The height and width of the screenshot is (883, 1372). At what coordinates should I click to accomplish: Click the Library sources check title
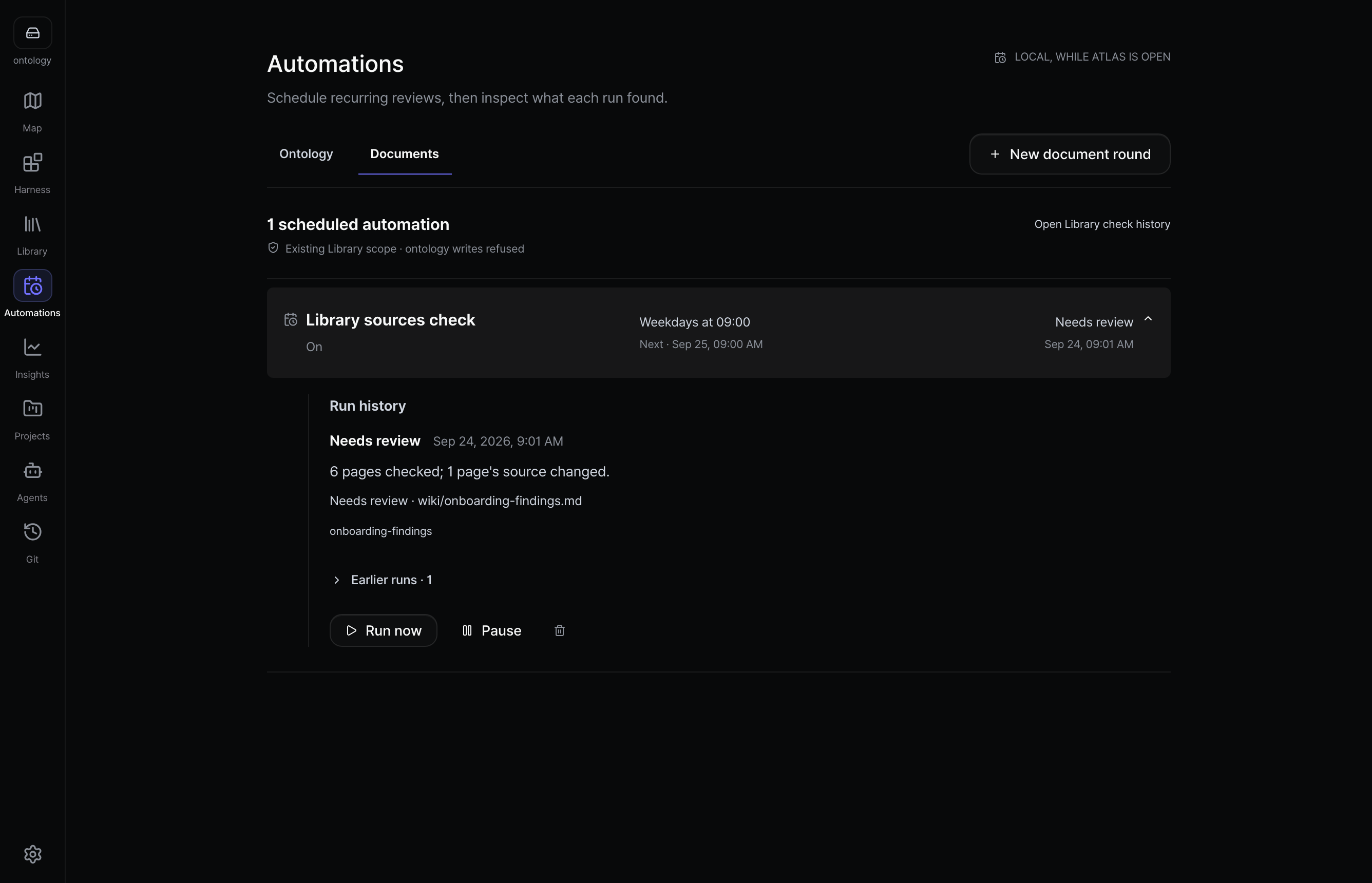pos(390,319)
